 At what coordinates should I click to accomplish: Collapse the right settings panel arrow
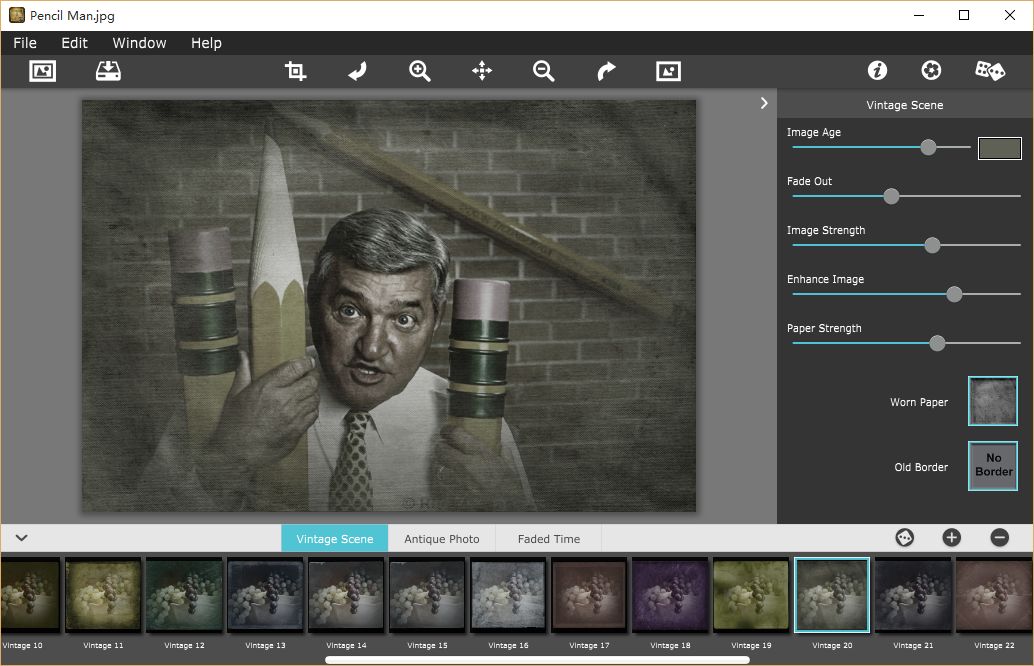pos(763,103)
